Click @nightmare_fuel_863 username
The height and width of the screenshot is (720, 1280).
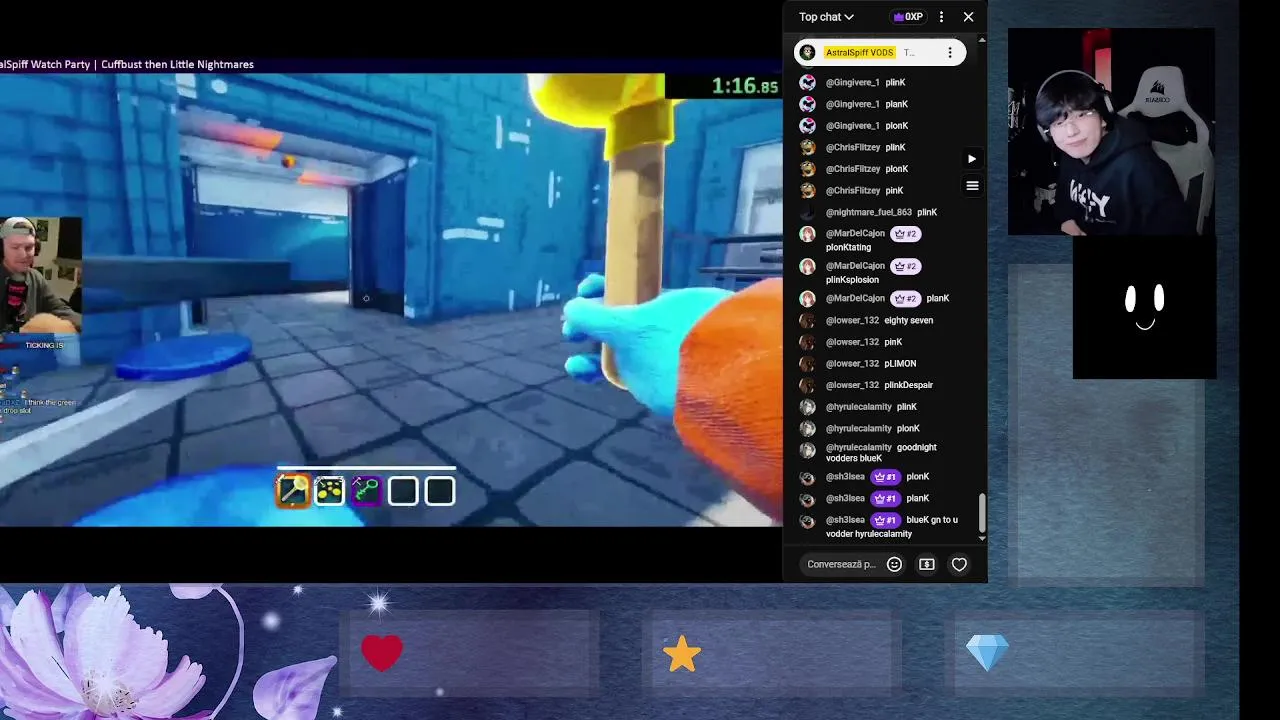pyautogui.click(x=869, y=212)
